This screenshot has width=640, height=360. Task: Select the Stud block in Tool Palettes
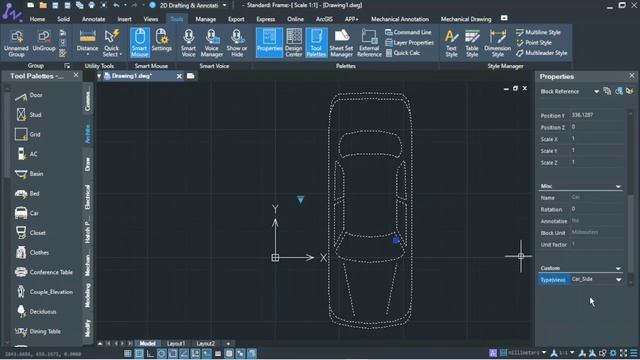coord(28,115)
